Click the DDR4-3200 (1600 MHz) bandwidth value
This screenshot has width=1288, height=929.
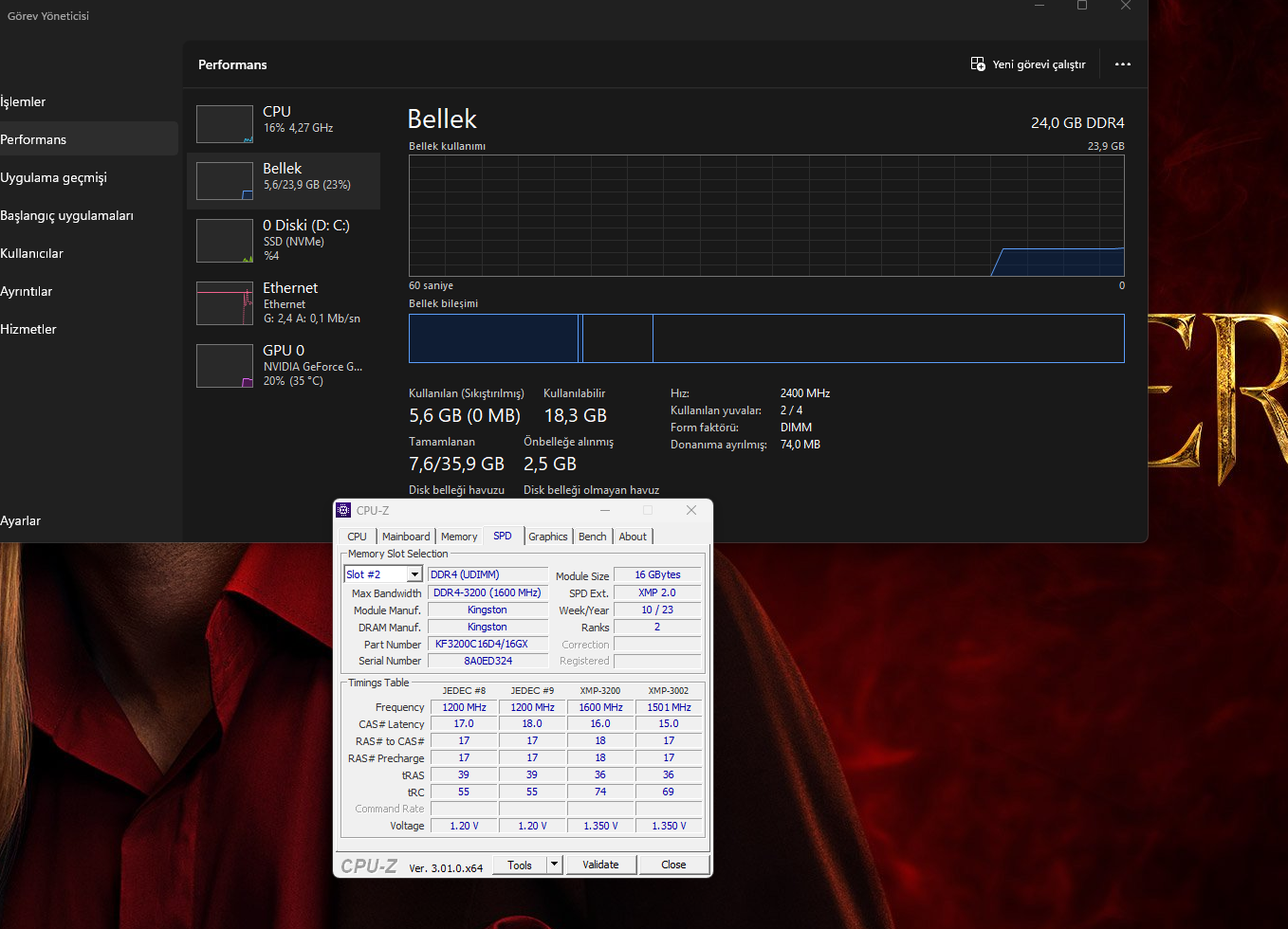point(488,592)
